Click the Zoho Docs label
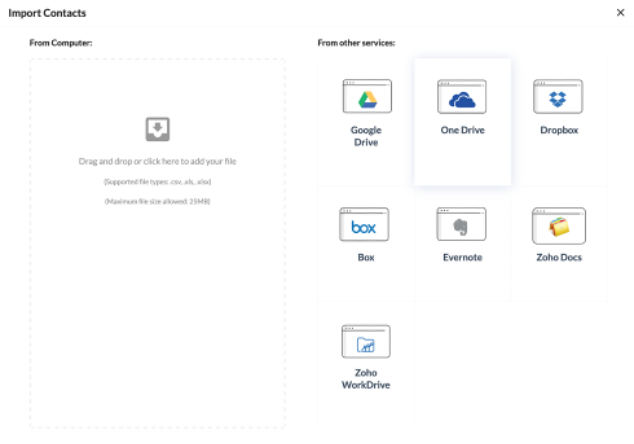Image resolution: width=634 pixels, height=444 pixels. (x=559, y=258)
